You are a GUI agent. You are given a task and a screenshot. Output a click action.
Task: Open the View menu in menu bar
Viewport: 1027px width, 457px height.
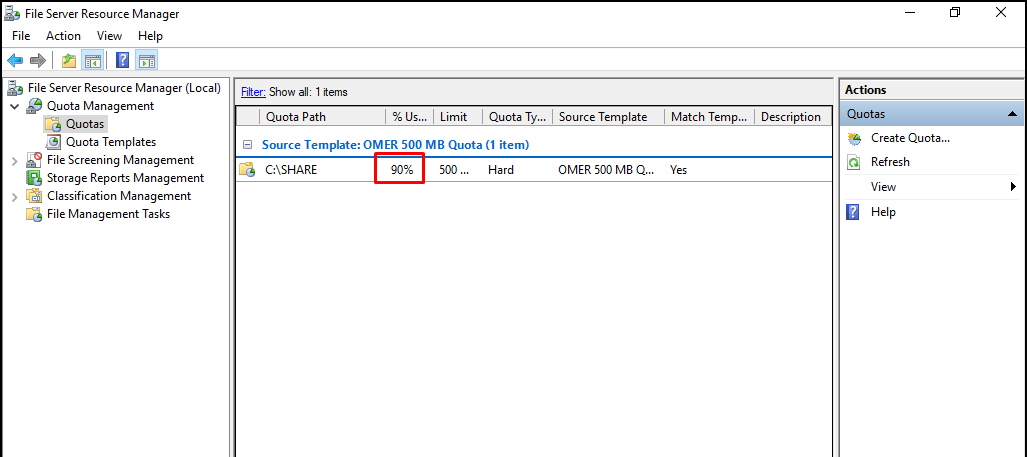(x=109, y=36)
